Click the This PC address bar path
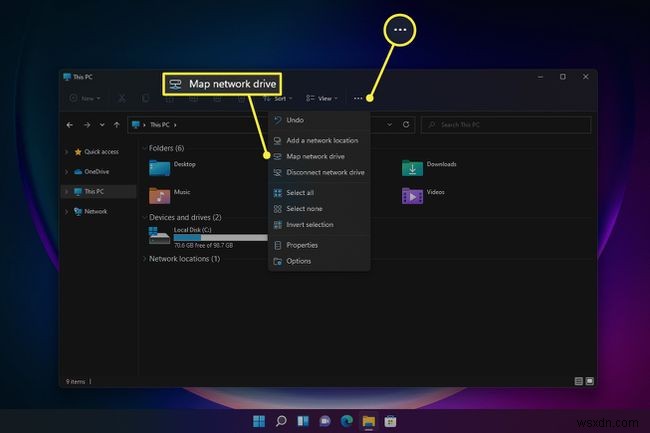Image resolution: width=650 pixels, height=433 pixels. tap(160, 125)
